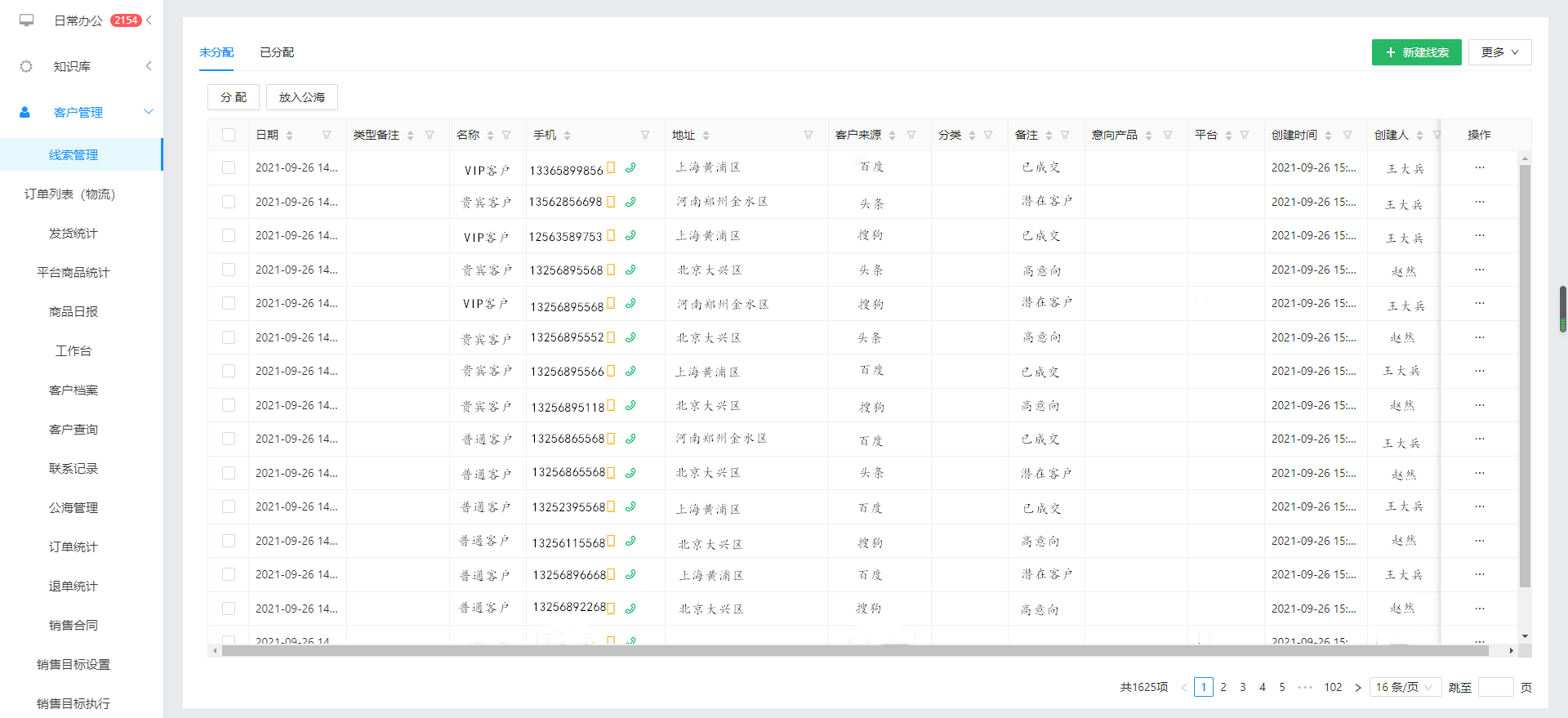This screenshot has height=718, width=1568.
Task: Click the monitor icon beside 日常办公
Action: (x=27, y=20)
